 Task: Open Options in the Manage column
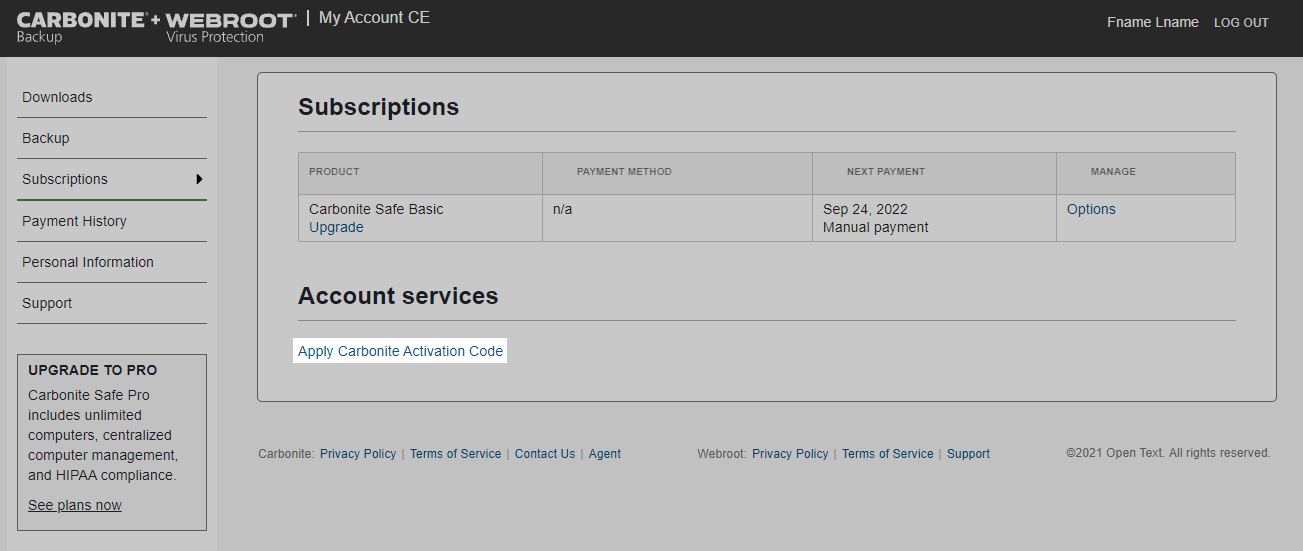[1091, 209]
